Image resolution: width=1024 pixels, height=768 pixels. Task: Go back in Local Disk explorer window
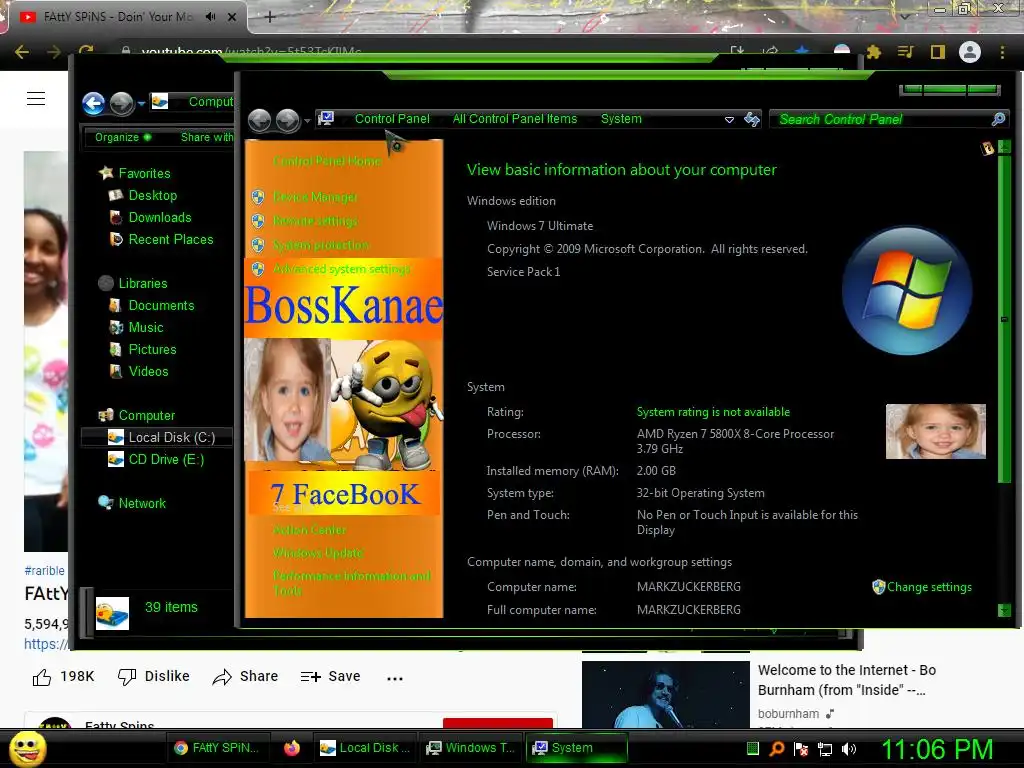pyautogui.click(x=93, y=103)
